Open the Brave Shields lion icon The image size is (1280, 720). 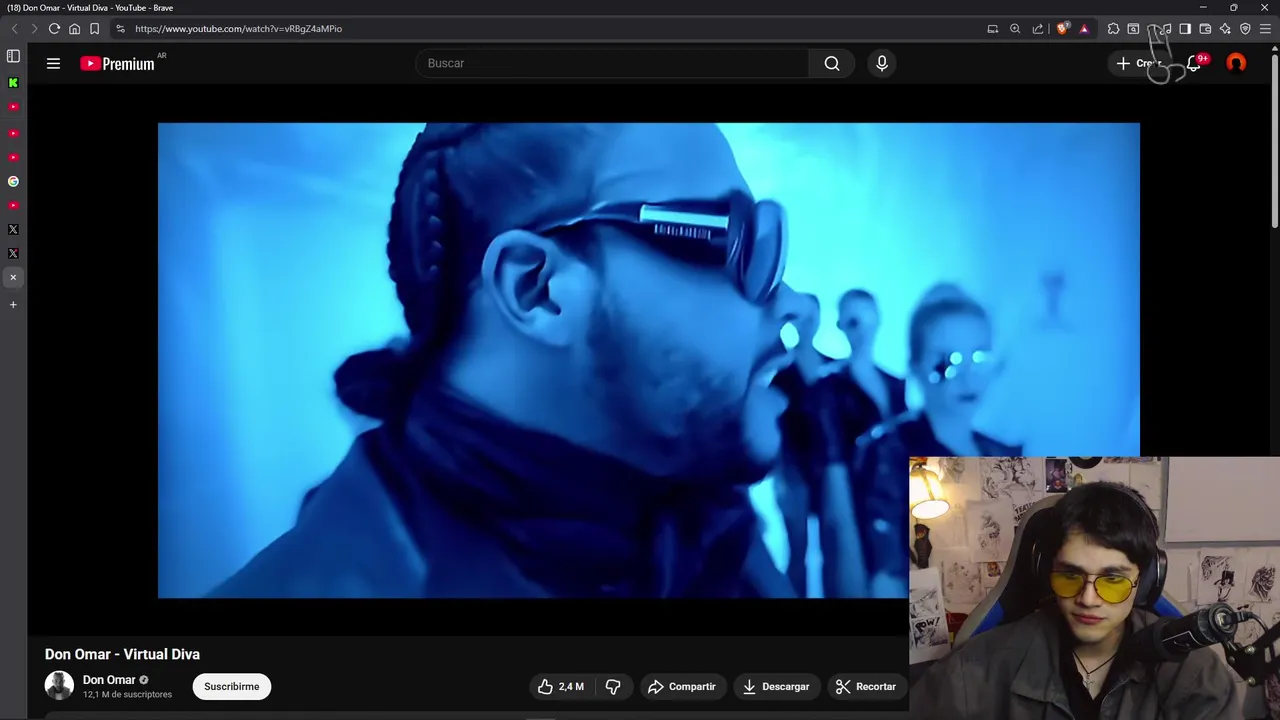[1063, 29]
